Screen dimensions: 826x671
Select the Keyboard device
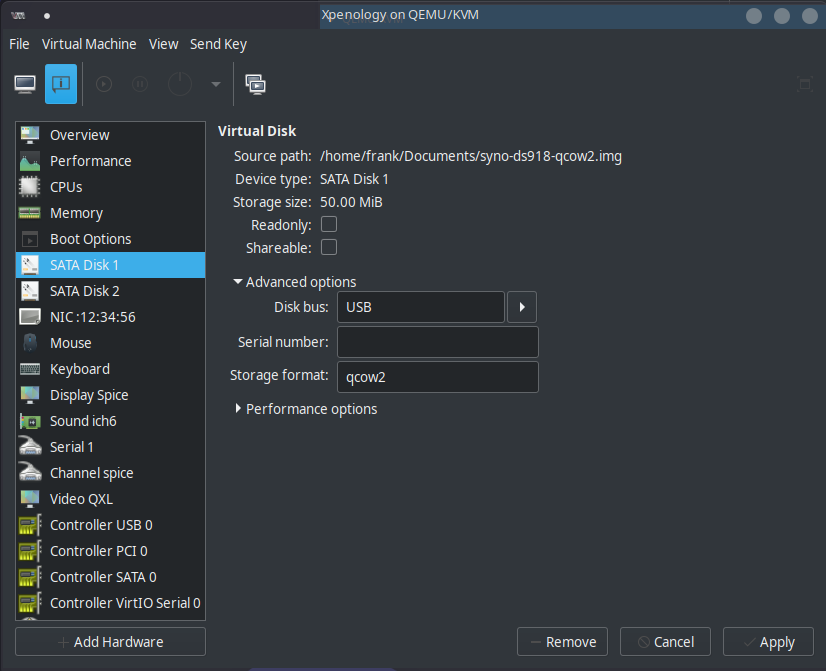click(x=111, y=369)
